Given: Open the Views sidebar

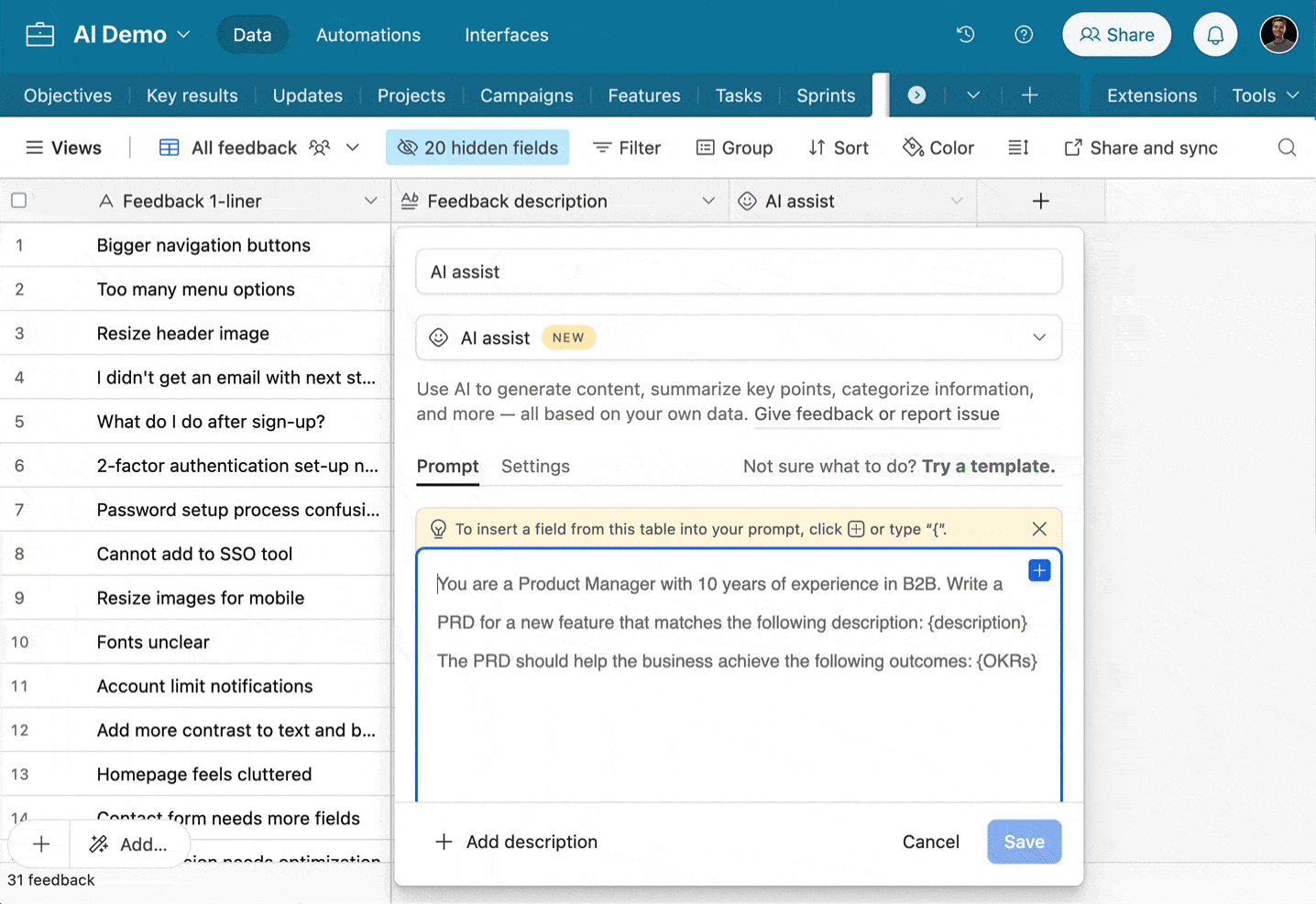Looking at the screenshot, I should pyautogui.click(x=63, y=148).
